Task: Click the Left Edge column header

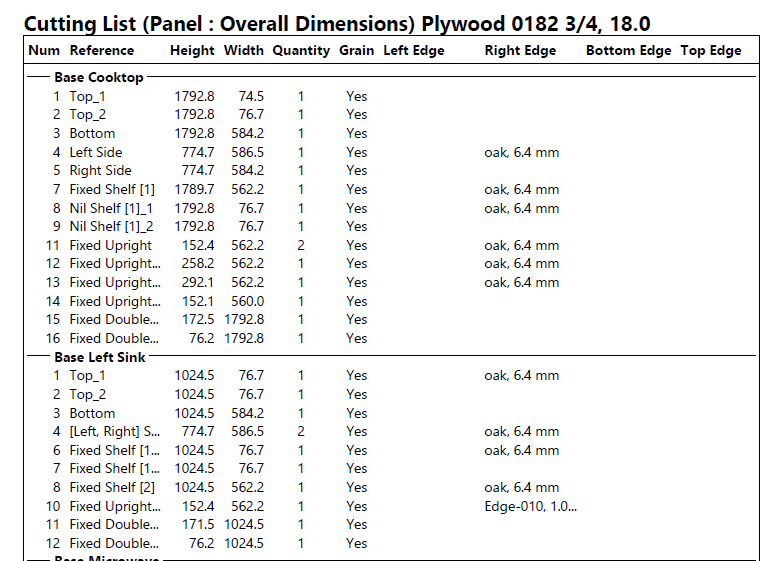Action: 414,51
